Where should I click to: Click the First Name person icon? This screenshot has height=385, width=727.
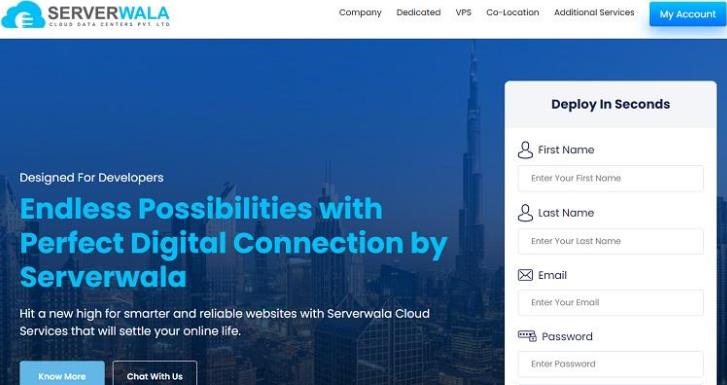click(525, 150)
